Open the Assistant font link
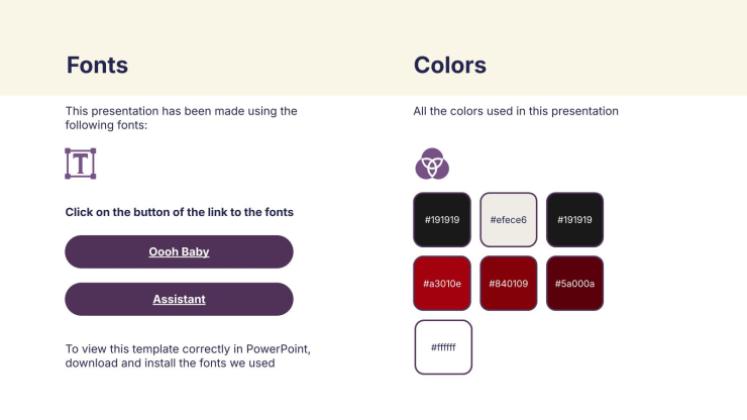This screenshot has height=420, width=747. click(x=179, y=299)
